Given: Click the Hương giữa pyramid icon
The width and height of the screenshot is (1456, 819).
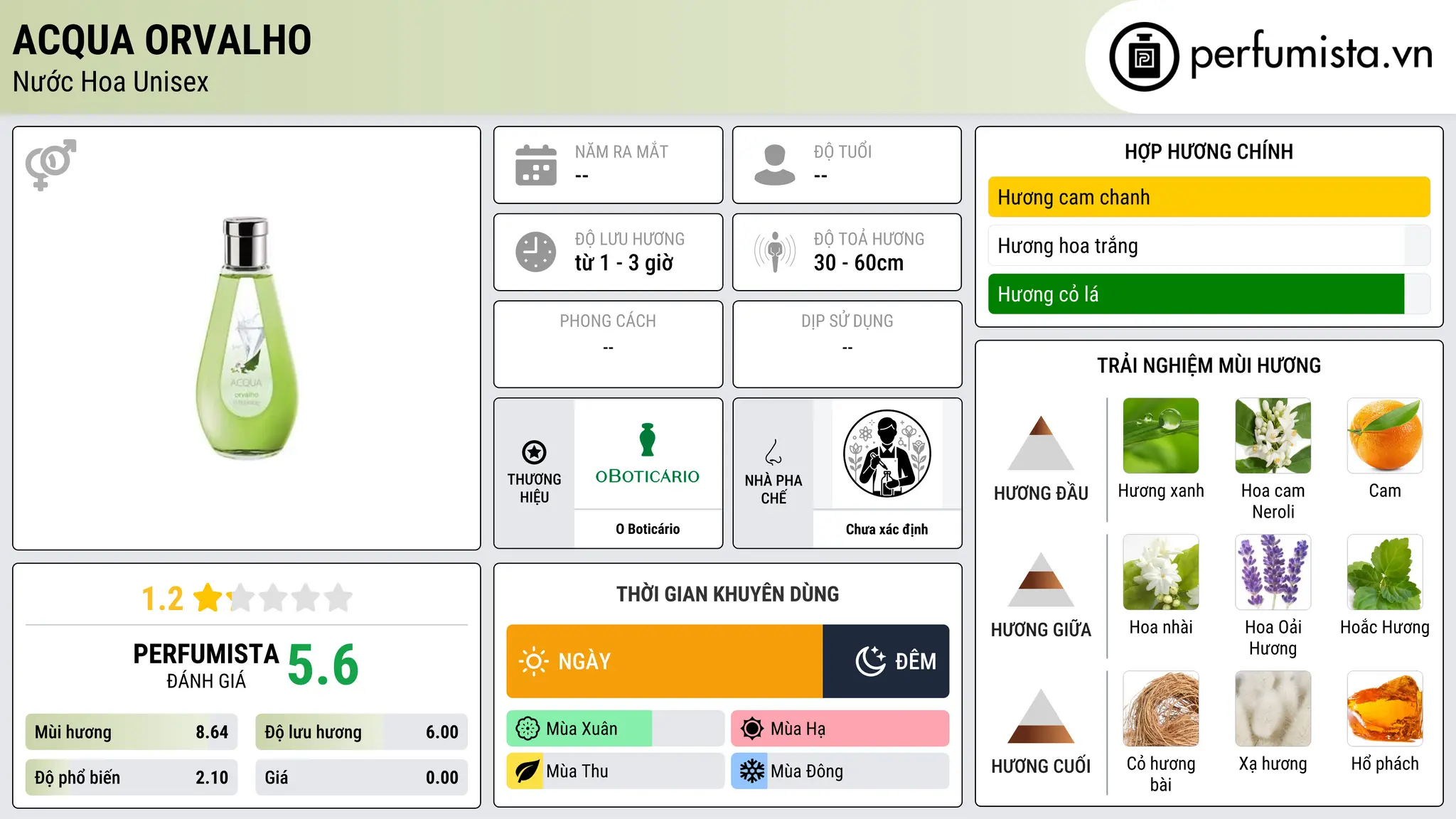Looking at the screenshot, I should pos(1041,579).
